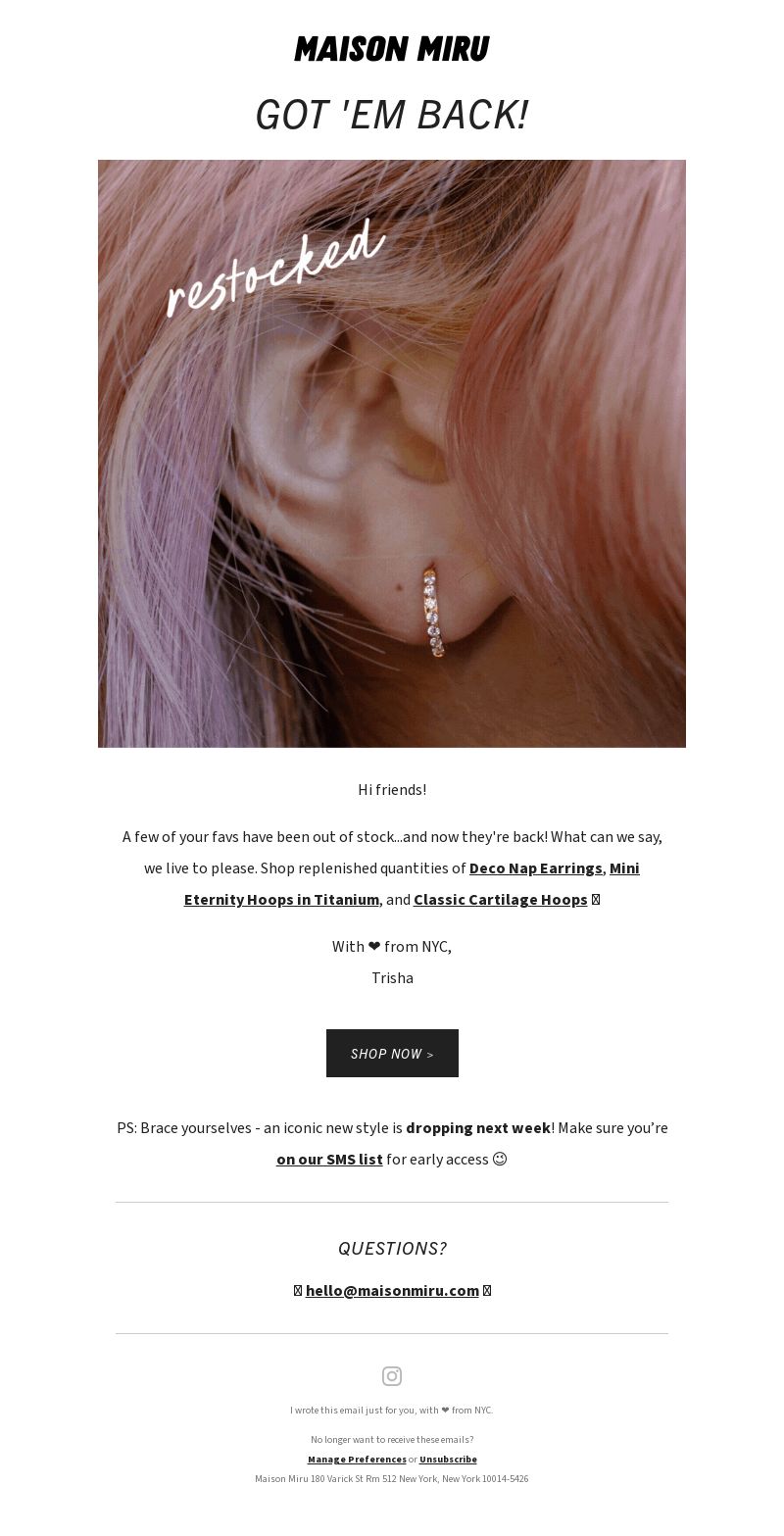Open the restocked earring hero image
The height and width of the screenshot is (1536, 784).
[392, 454]
